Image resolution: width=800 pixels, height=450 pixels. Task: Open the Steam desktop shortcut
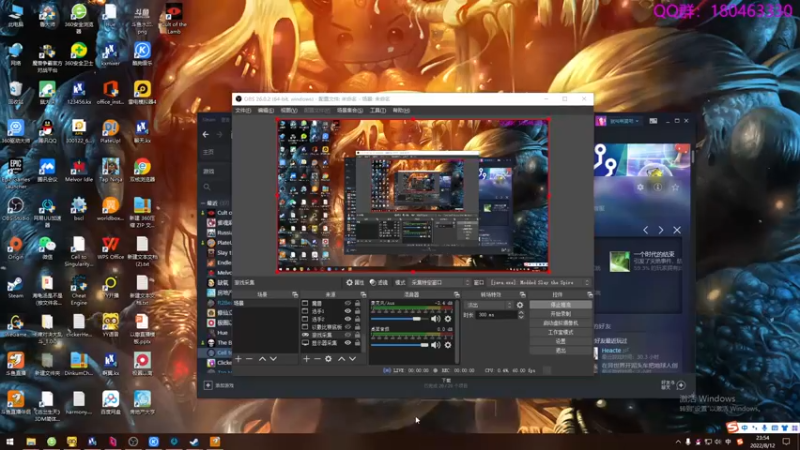15,287
